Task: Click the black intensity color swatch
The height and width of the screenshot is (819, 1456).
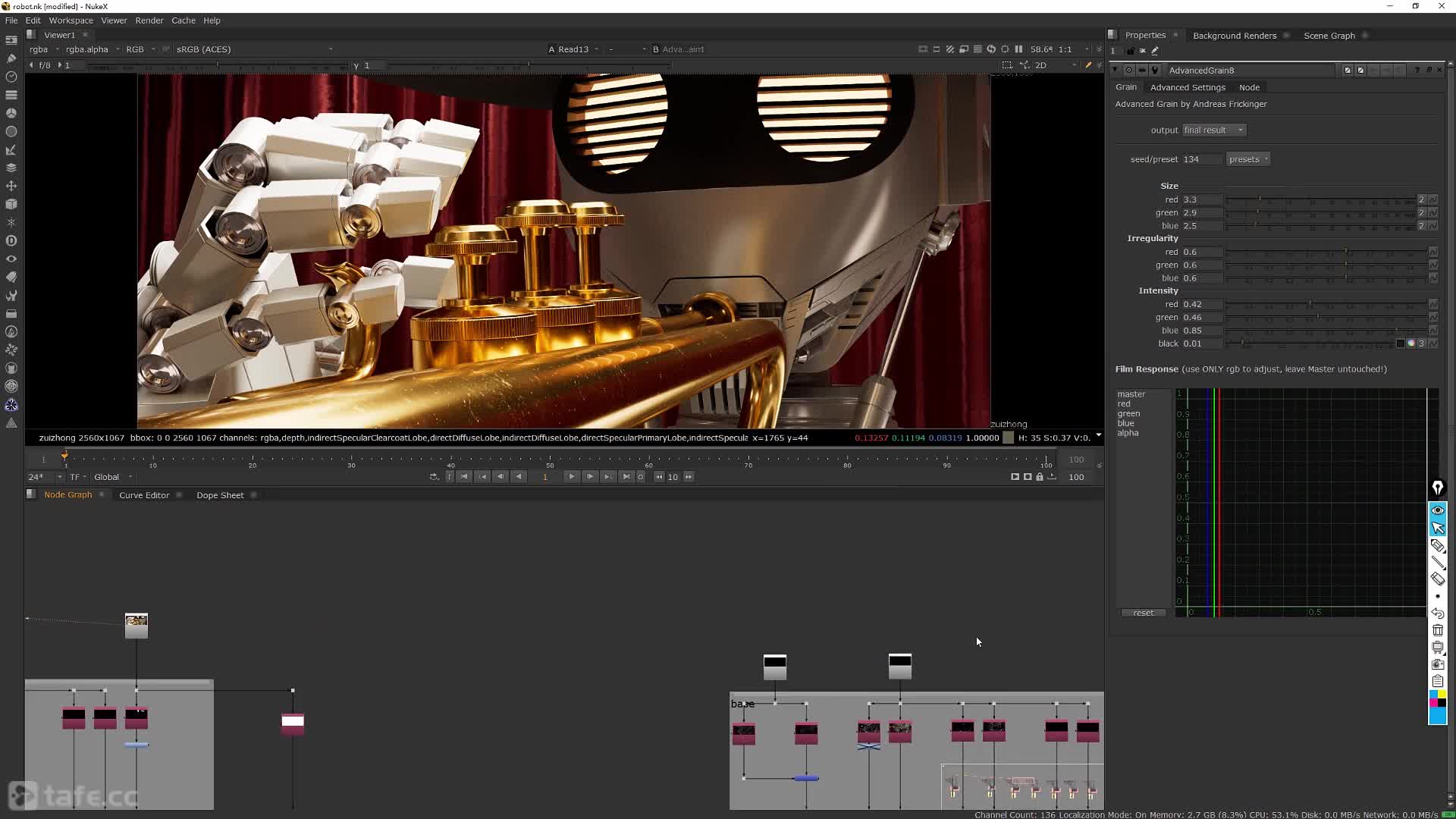Action: 1401,344
